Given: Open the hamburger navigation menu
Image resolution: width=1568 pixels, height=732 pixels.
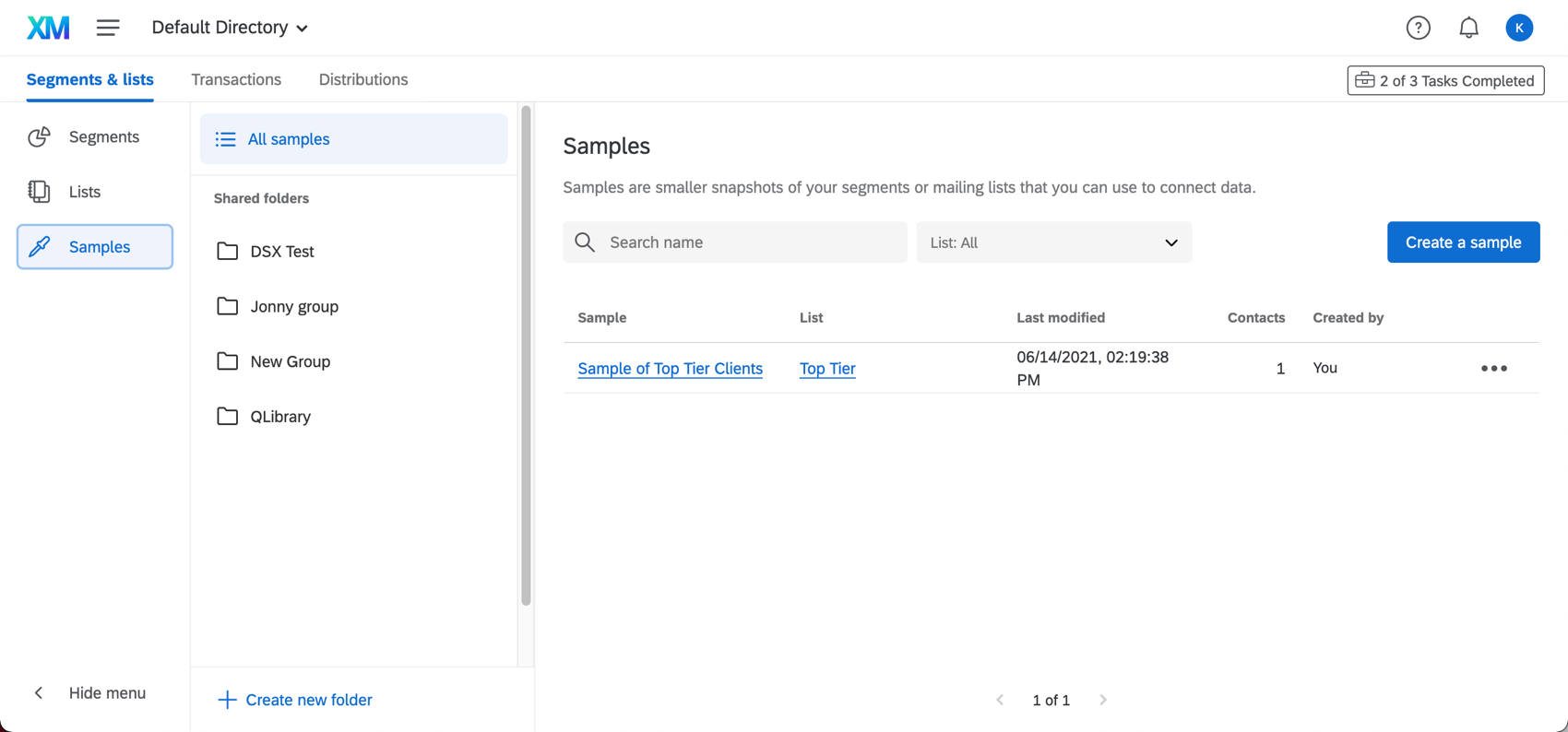Looking at the screenshot, I should click(108, 28).
